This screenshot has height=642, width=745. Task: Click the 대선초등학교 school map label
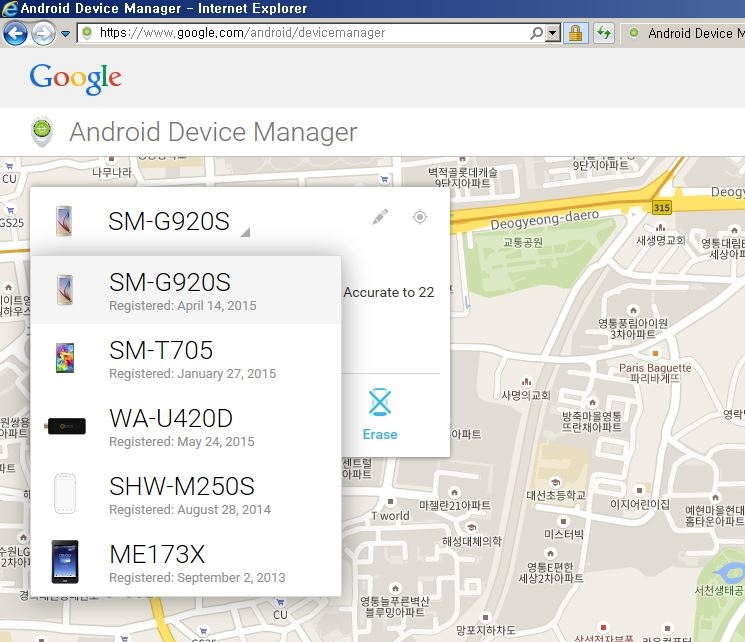(556, 495)
